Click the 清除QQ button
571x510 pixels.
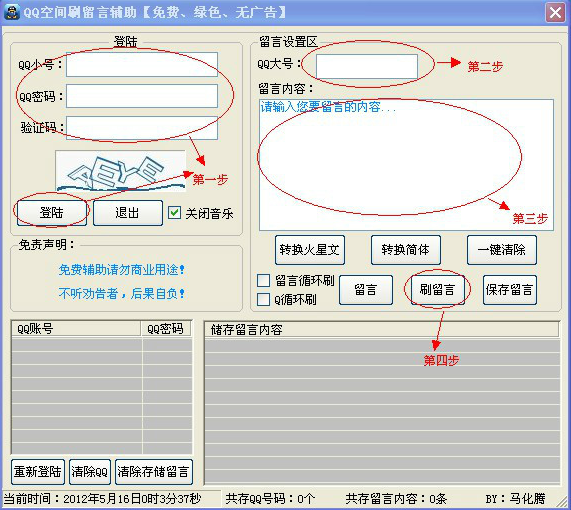(x=90, y=472)
